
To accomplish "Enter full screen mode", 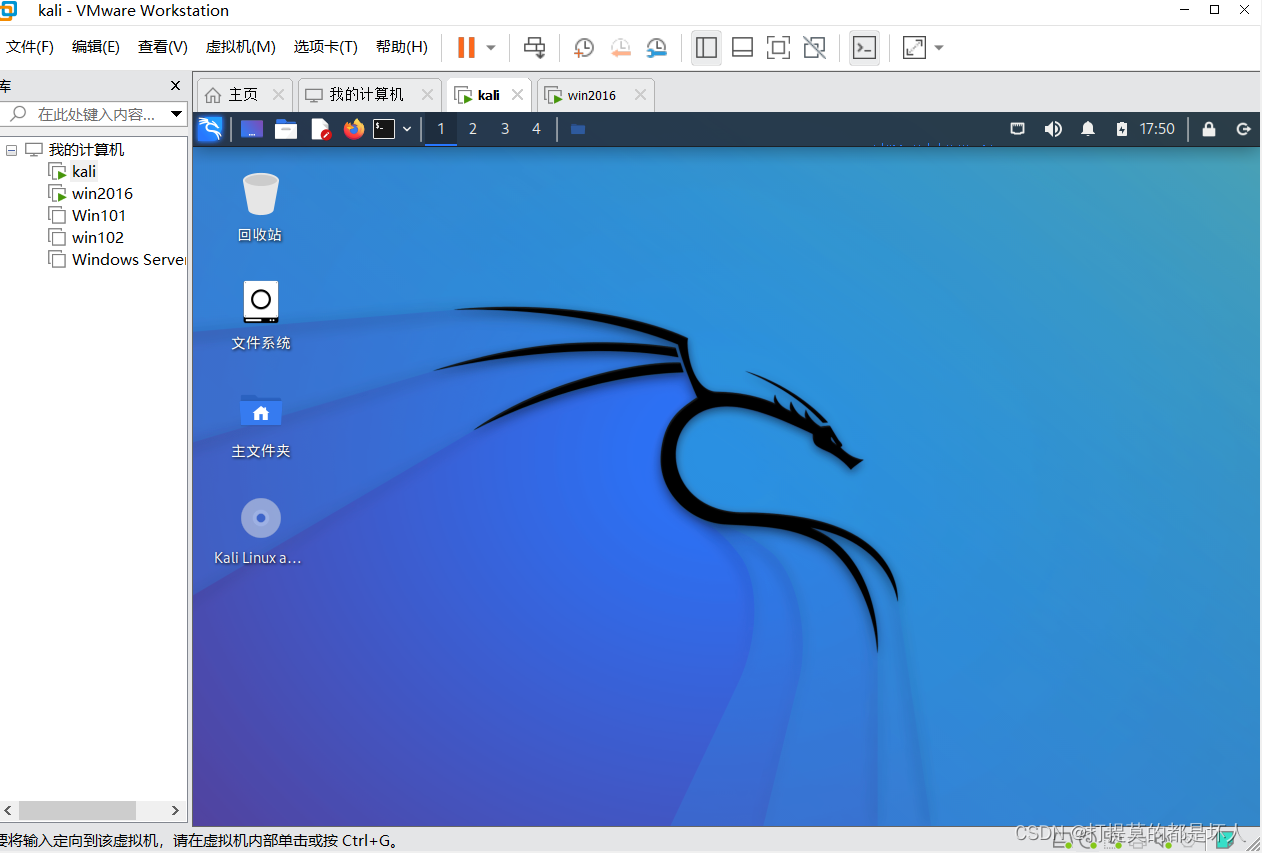I will coord(778,47).
